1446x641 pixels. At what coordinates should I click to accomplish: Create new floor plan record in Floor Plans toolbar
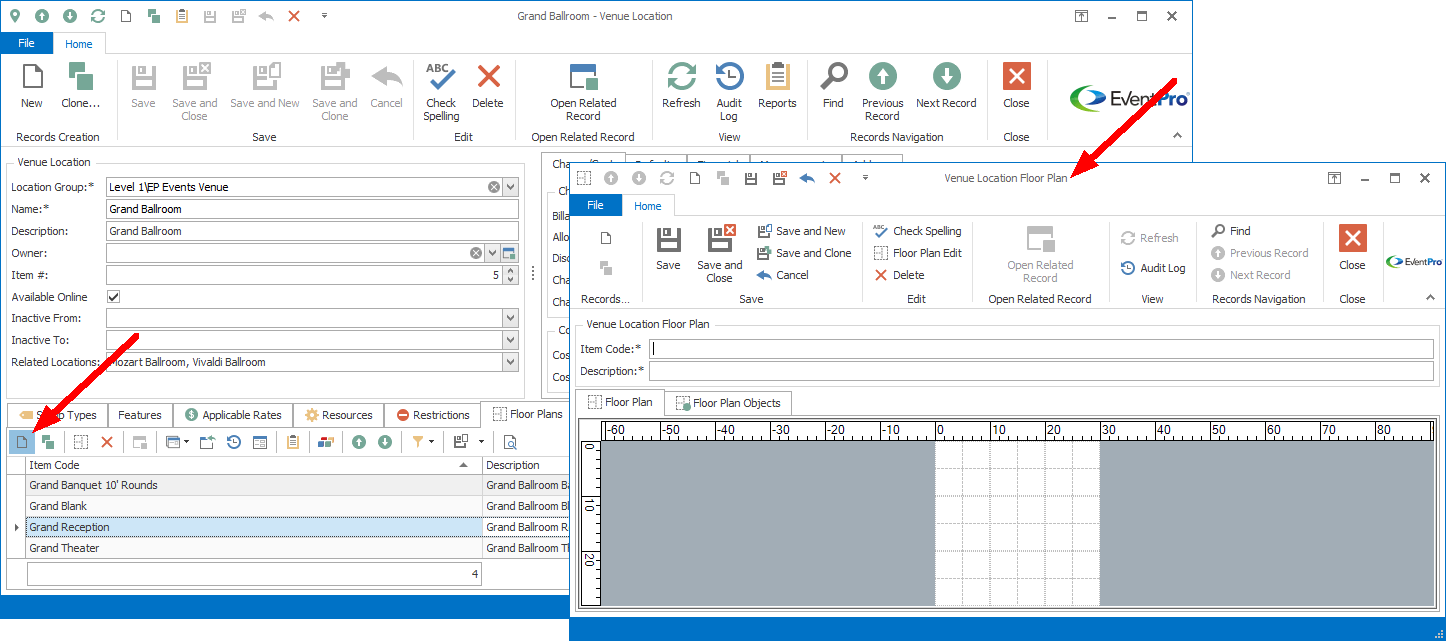(21, 442)
